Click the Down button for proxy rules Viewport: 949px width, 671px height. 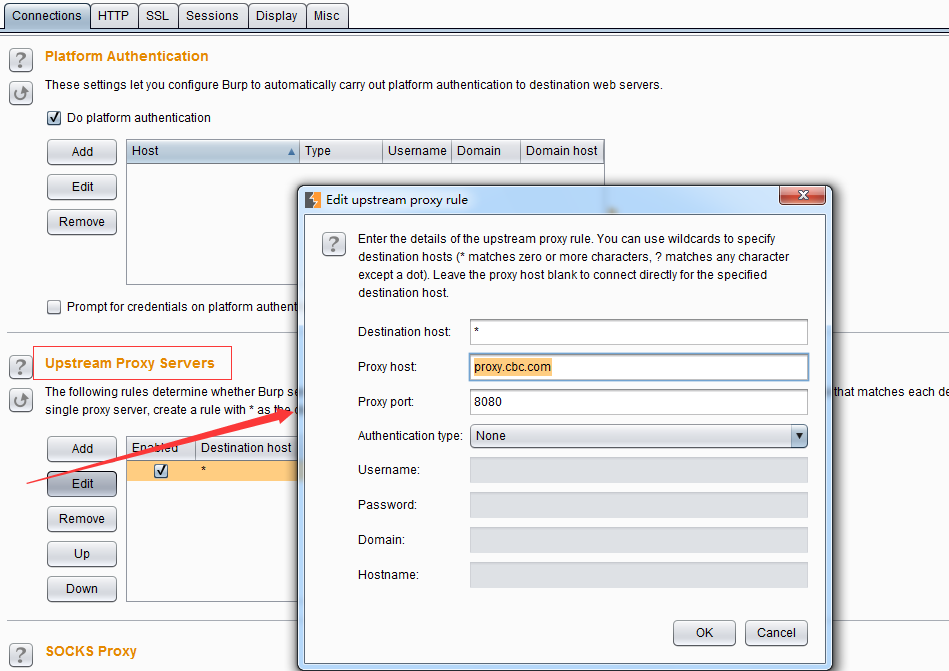click(82, 589)
